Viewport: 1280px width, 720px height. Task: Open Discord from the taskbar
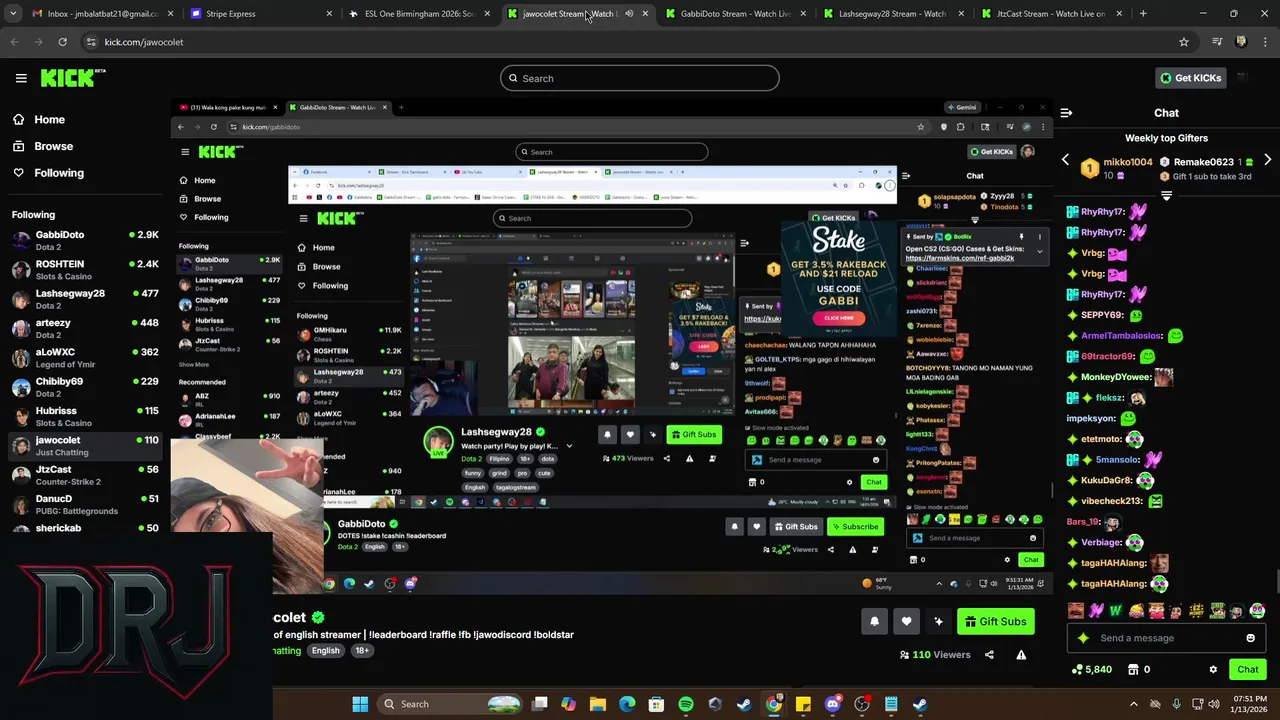pos(832,704)
